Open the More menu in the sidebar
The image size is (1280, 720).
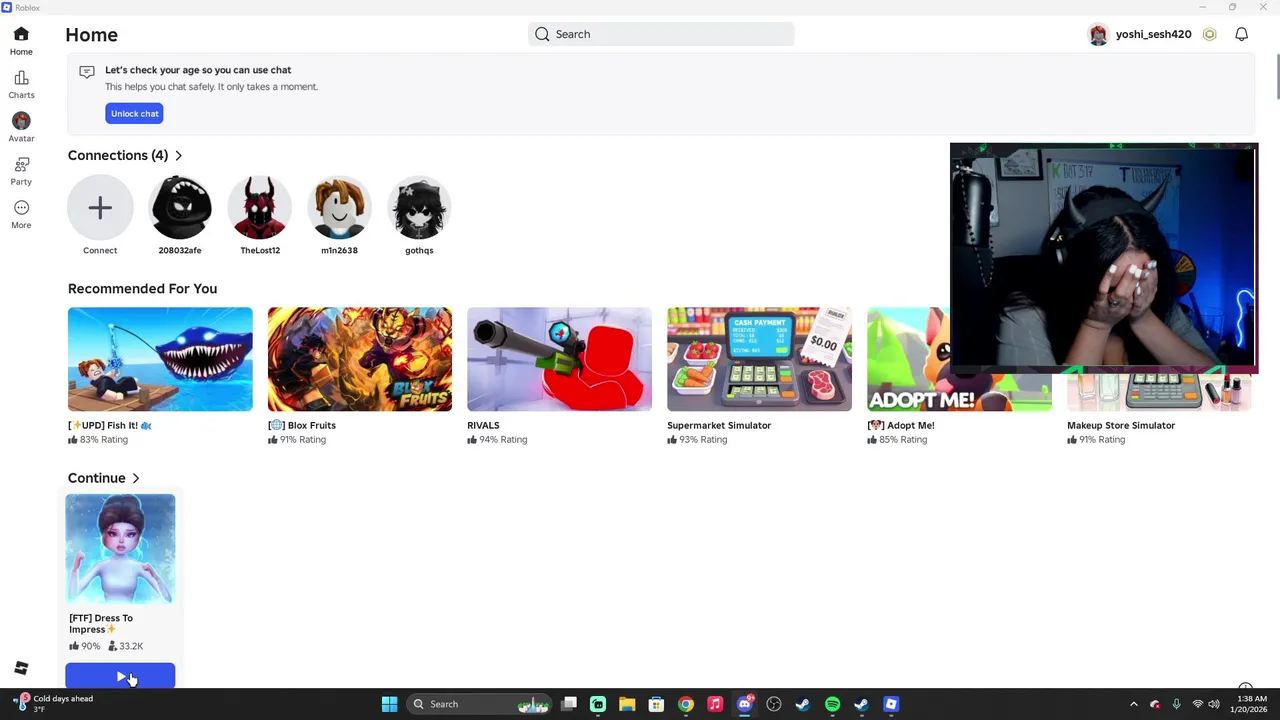pyautogui.click(x=21, y=214)
